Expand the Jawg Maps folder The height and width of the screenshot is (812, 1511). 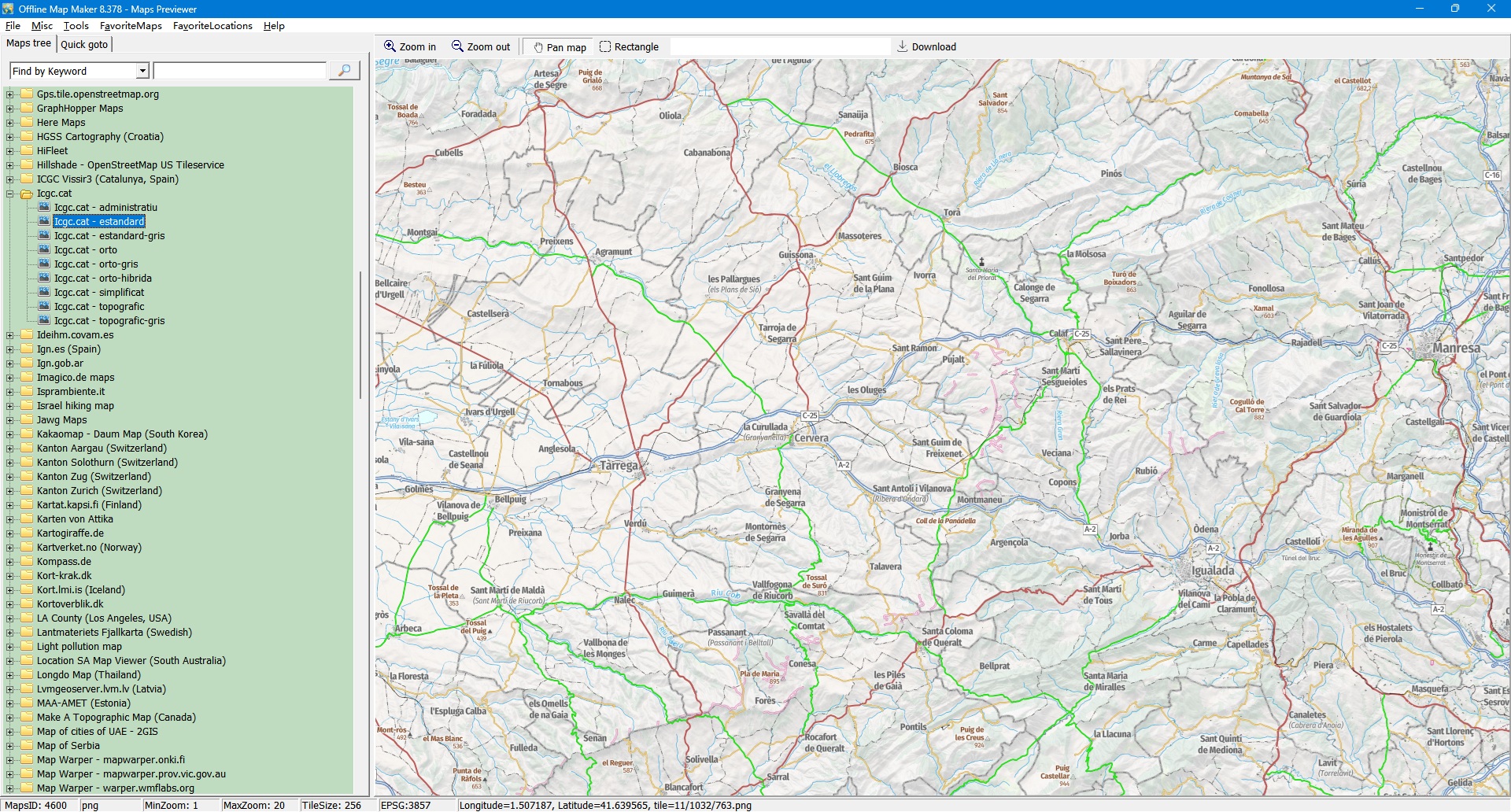point(10,420)
